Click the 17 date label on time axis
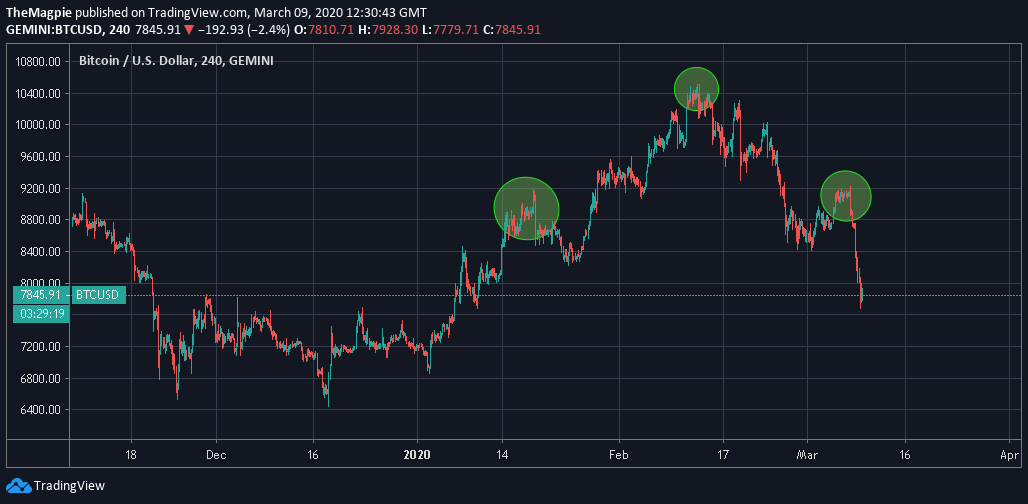This screenshot has width=1028, height=504. coord(722,454)
